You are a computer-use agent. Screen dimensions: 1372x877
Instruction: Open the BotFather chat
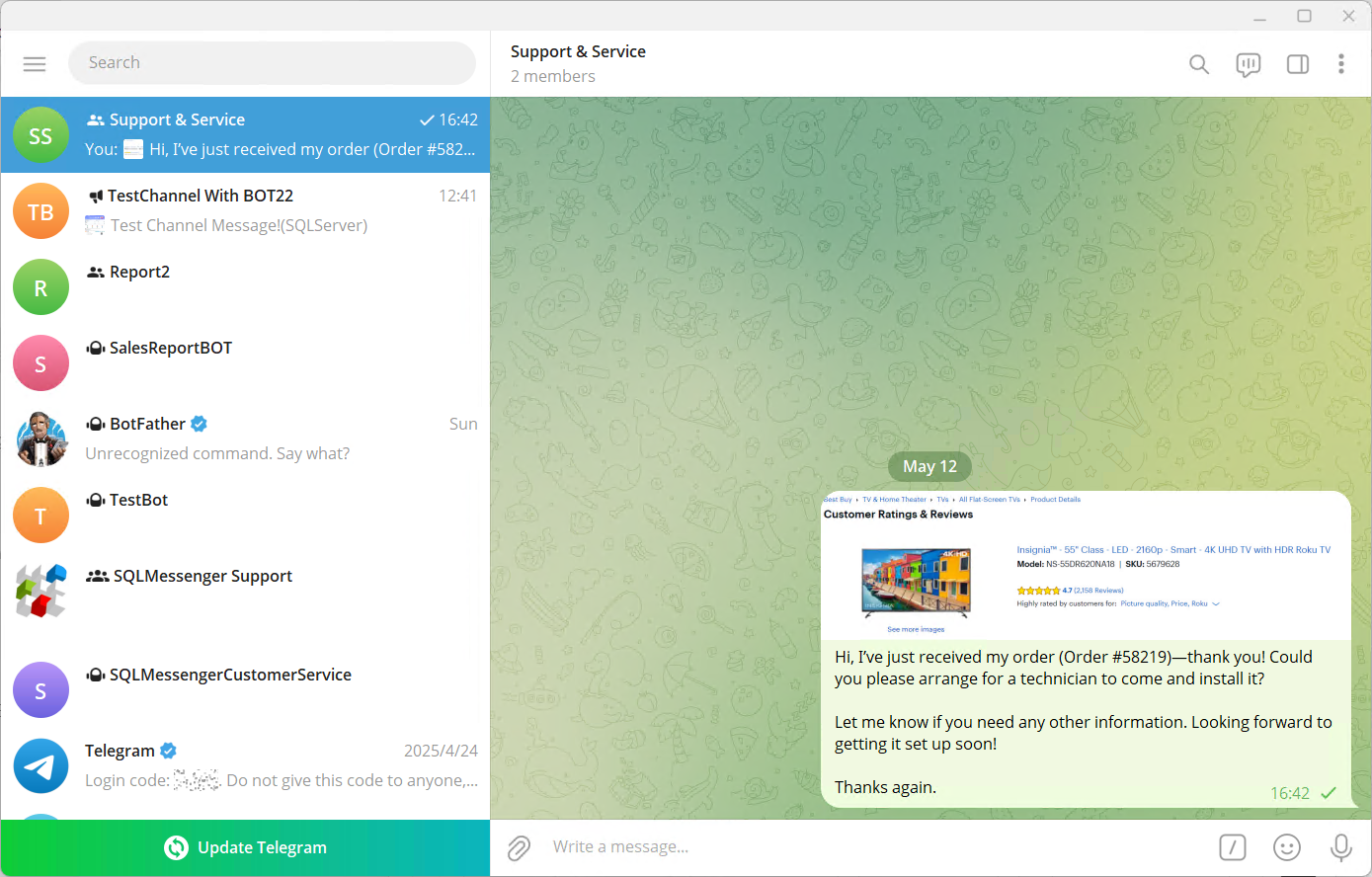[245, 438]
